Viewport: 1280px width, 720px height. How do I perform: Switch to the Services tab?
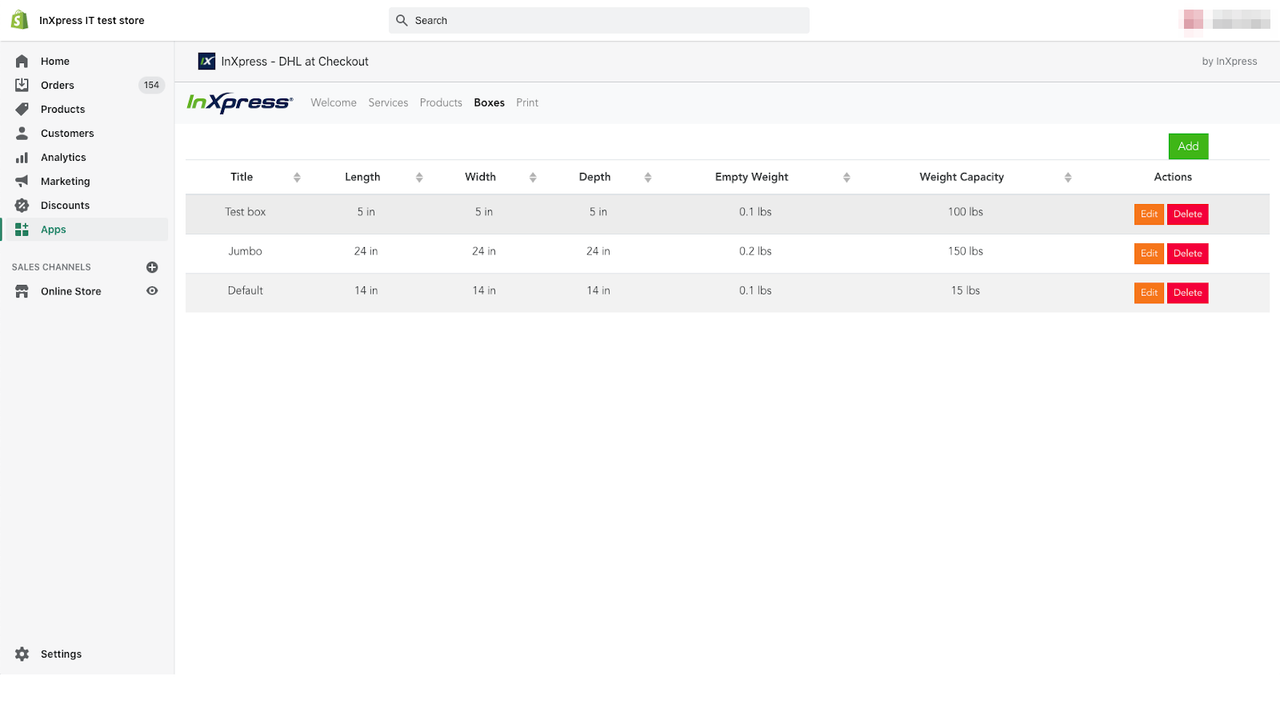click(388, 102)
